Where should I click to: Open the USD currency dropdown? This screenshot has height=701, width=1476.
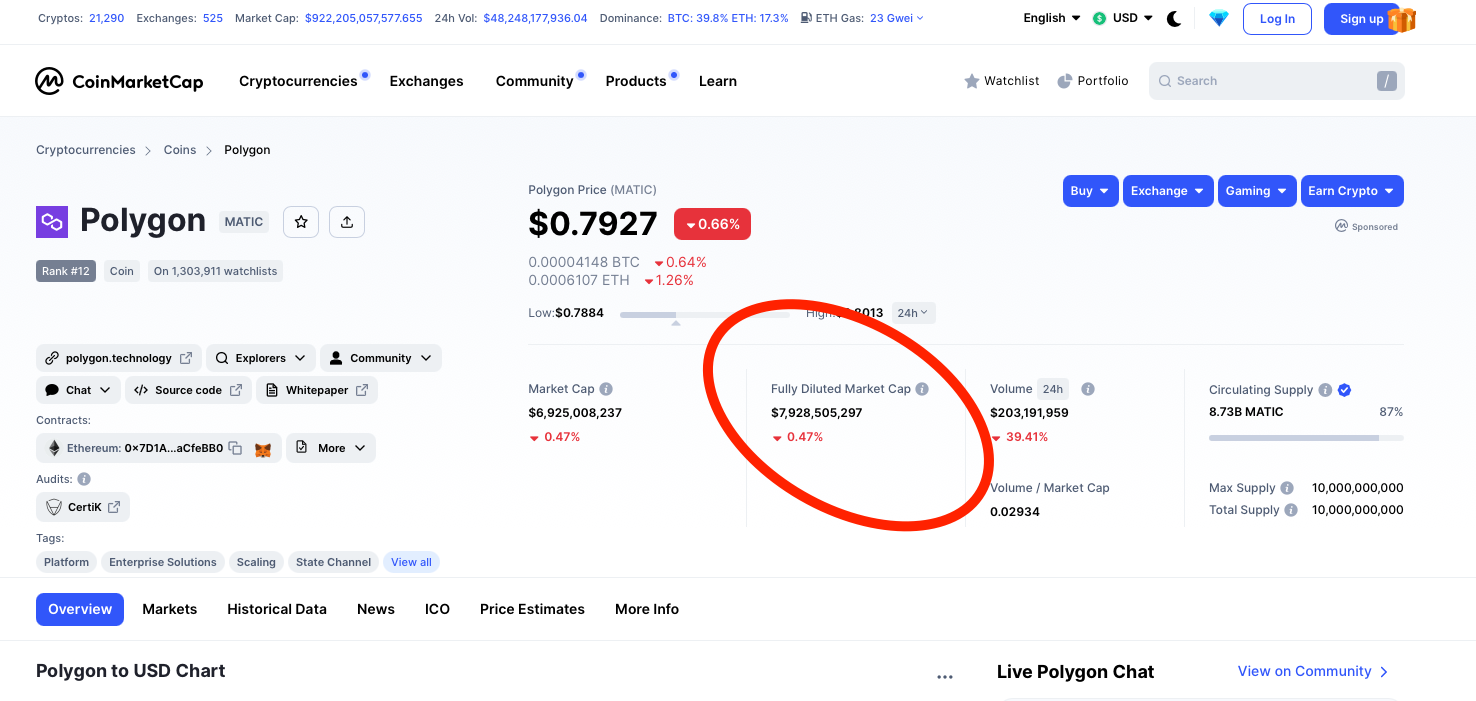(x=1123, y=18)
